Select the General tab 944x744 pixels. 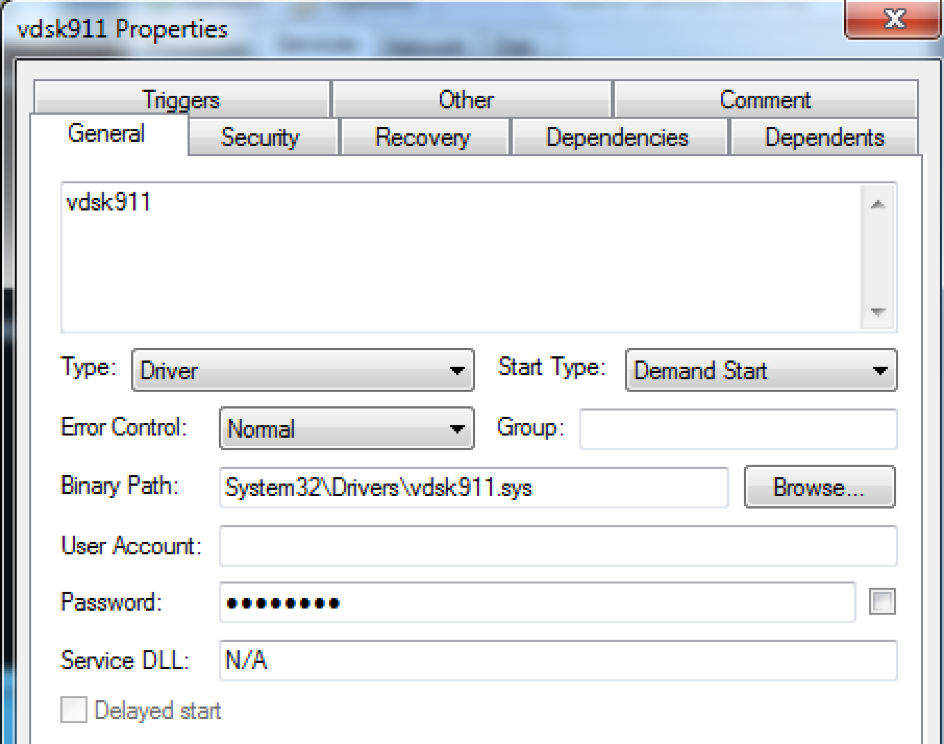pos(107,134)
